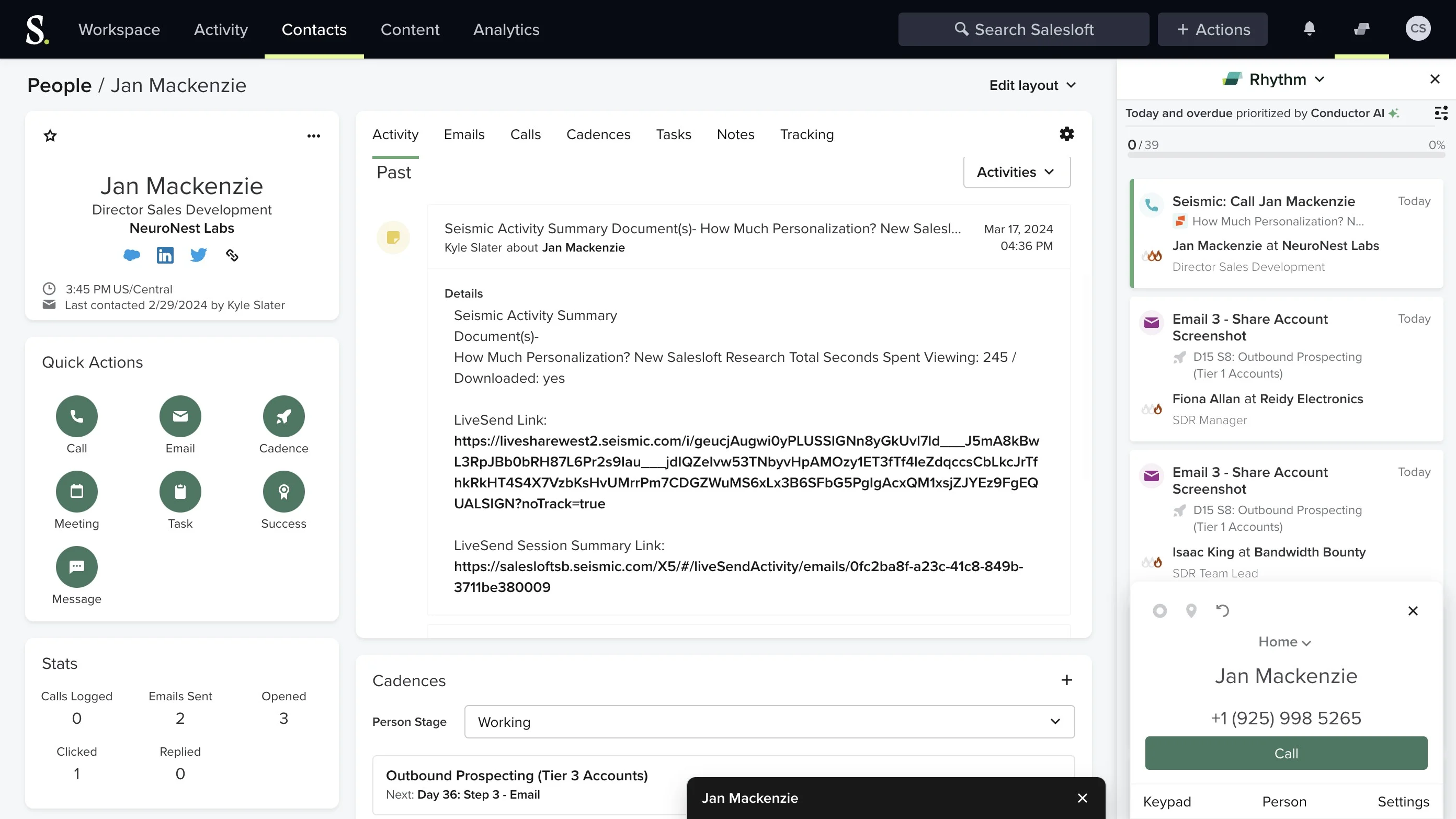Click the green Call button in dialer
Viewport: 1456px width, 819px height.
(1287, 753)
